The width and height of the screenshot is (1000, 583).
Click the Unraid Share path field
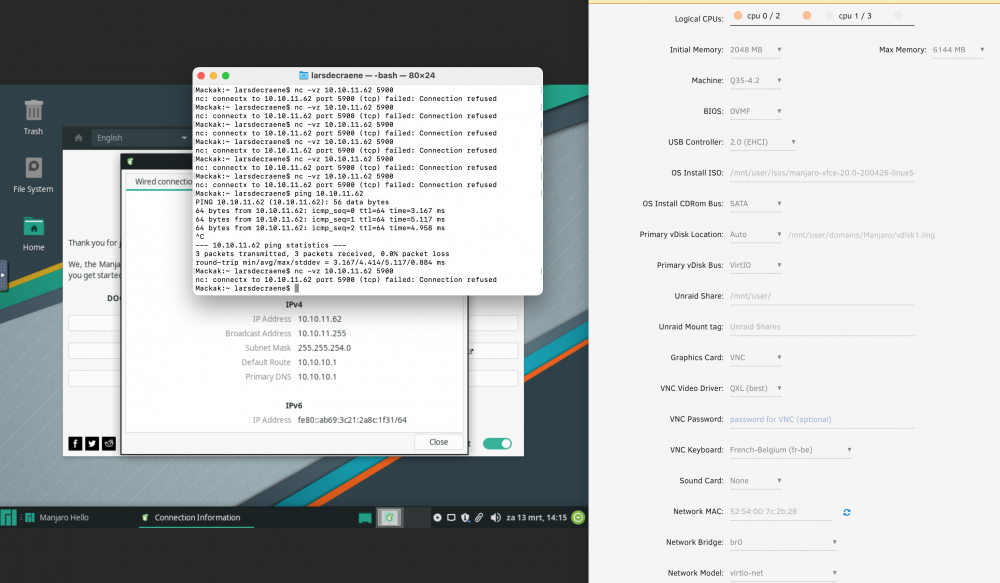822,296
